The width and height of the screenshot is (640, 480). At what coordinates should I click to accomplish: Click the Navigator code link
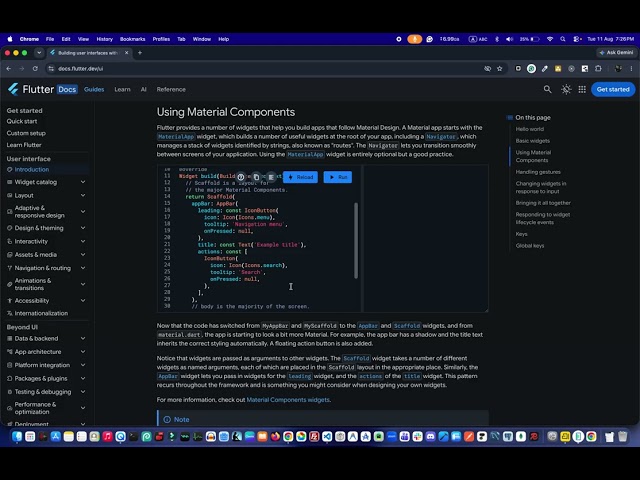point(441,137)
